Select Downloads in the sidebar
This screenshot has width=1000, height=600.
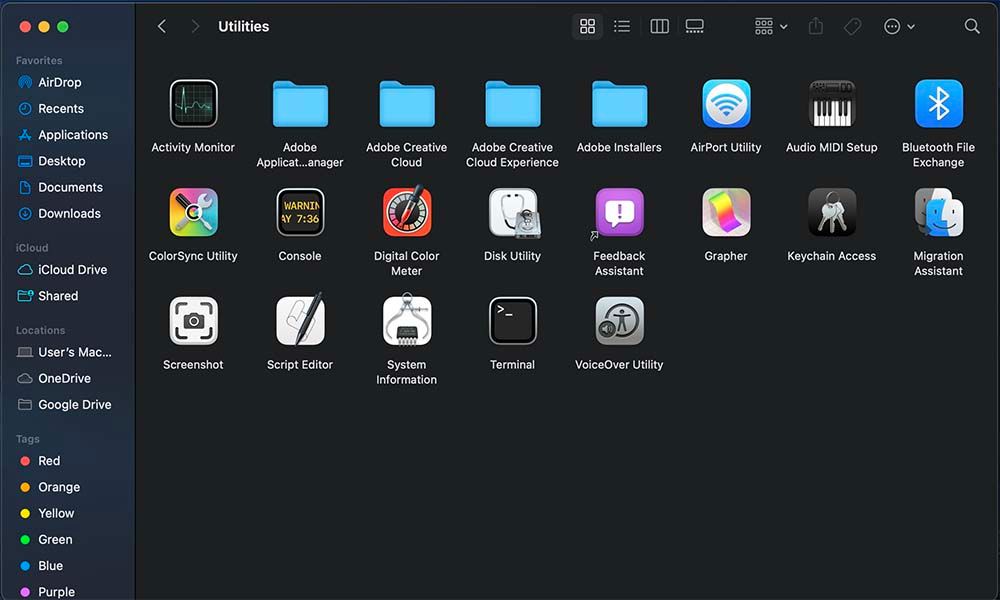pos(69,213)
